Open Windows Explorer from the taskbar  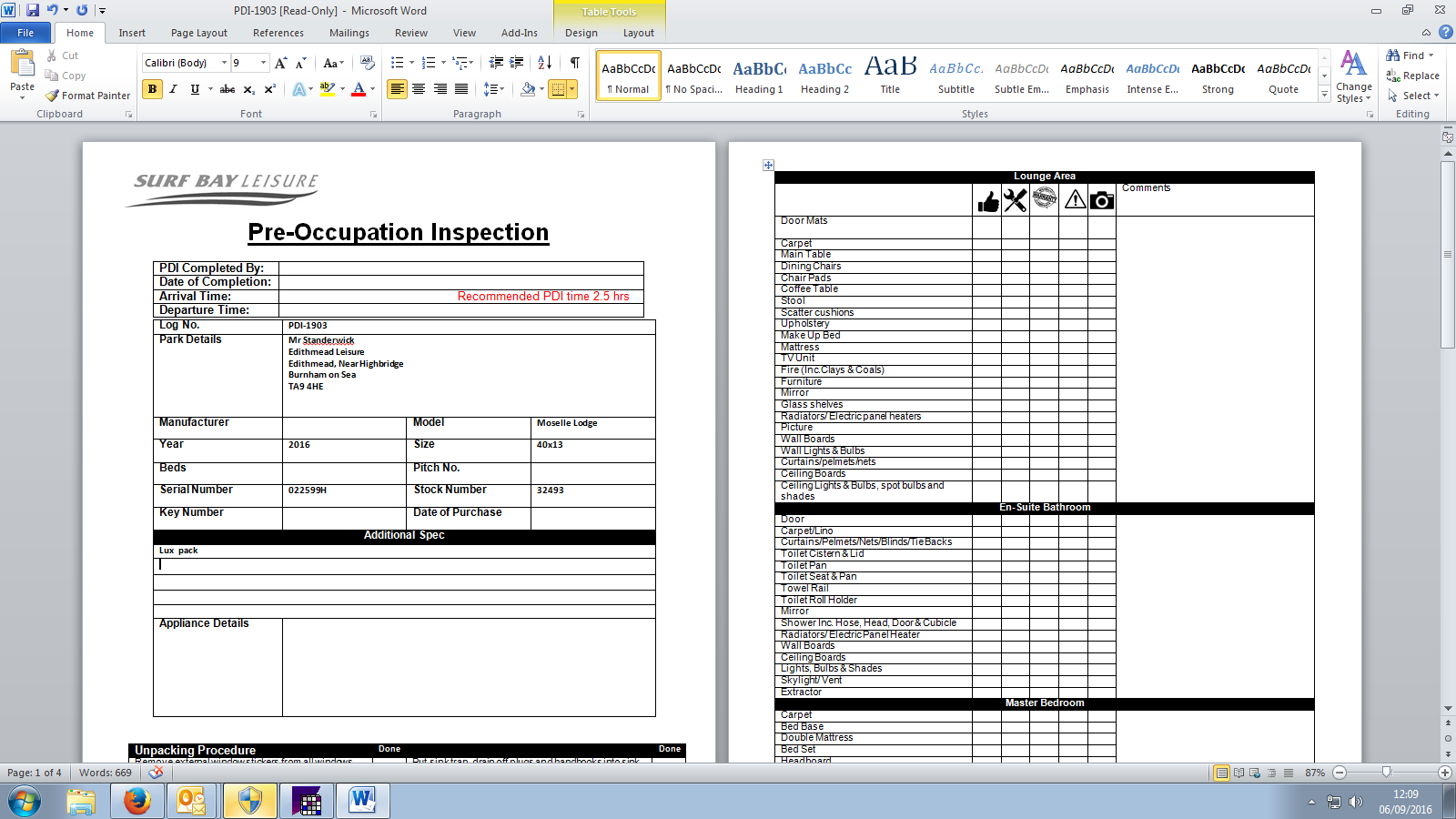click(81, 801)
